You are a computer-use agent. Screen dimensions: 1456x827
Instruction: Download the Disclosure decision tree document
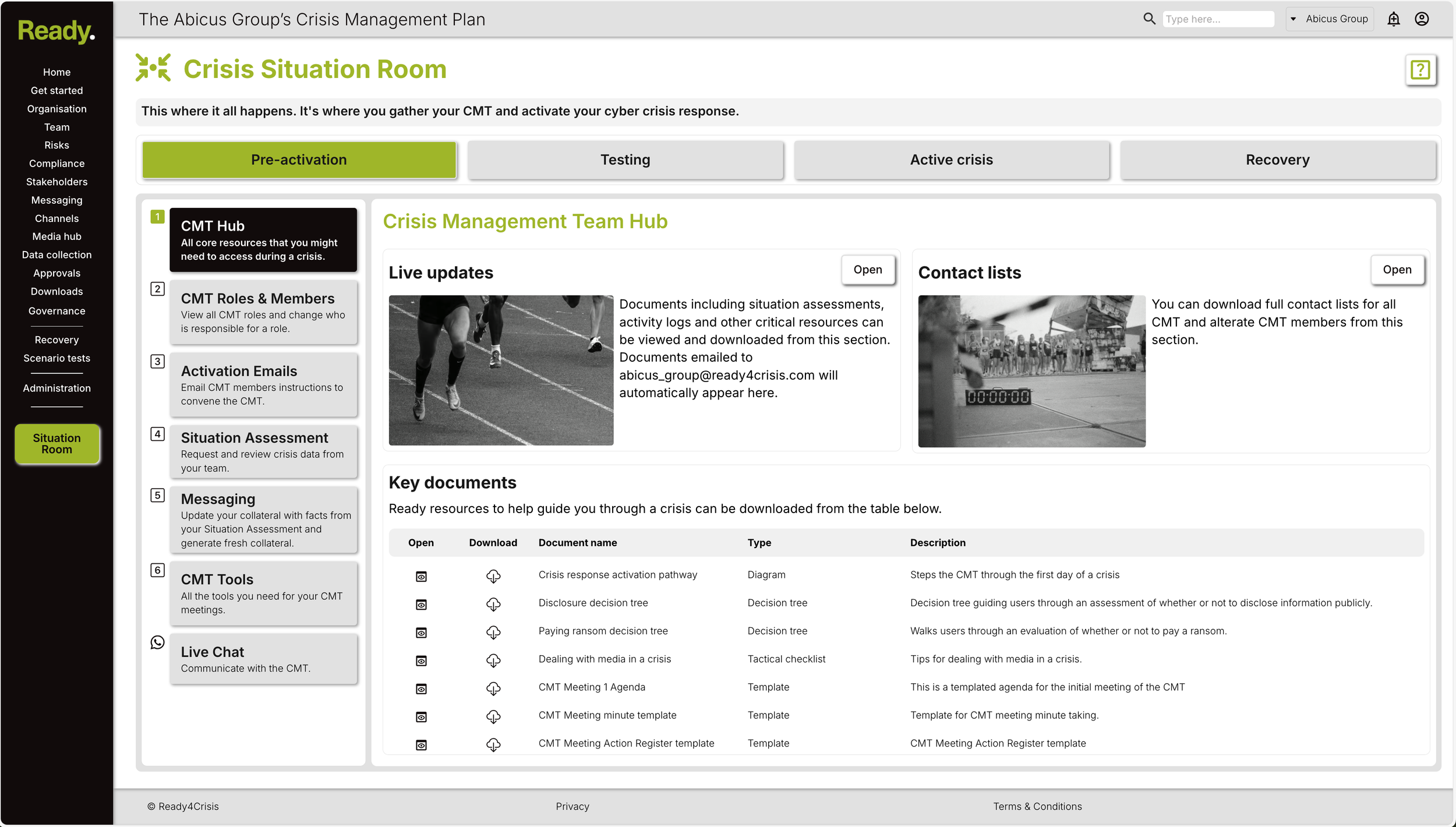click(x=493, y=604)
